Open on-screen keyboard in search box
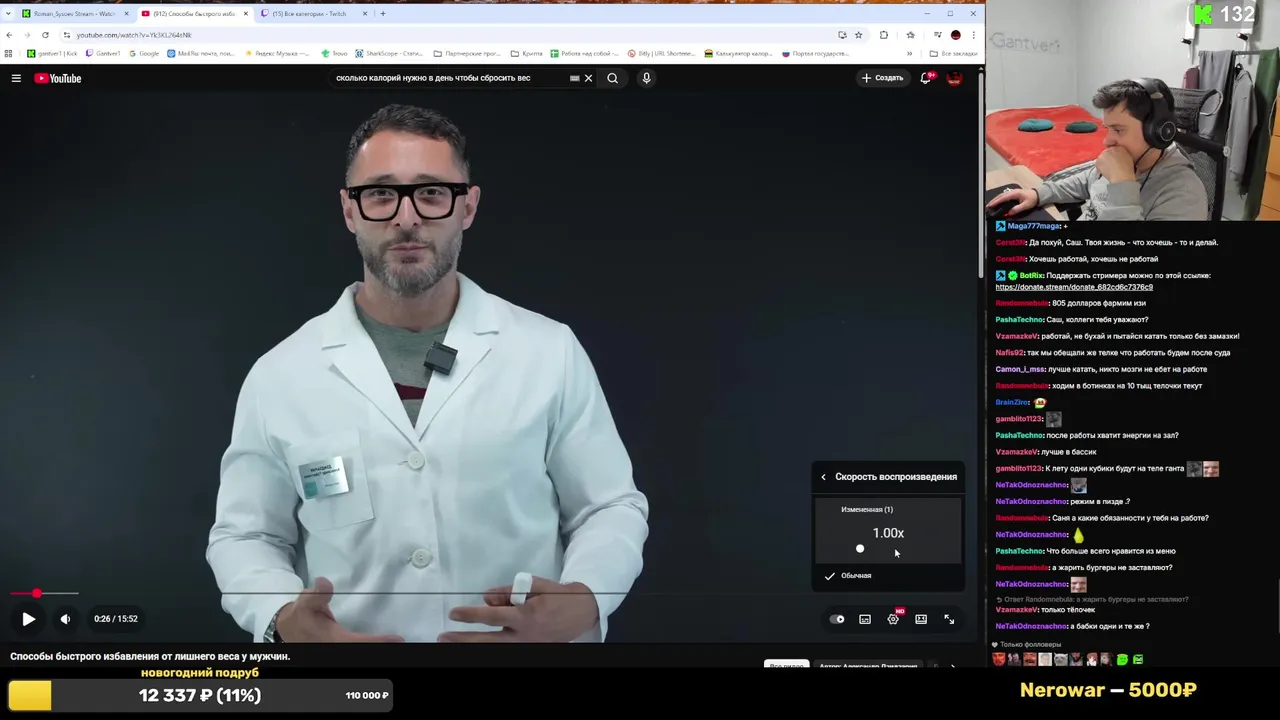 tap(574, 78)
